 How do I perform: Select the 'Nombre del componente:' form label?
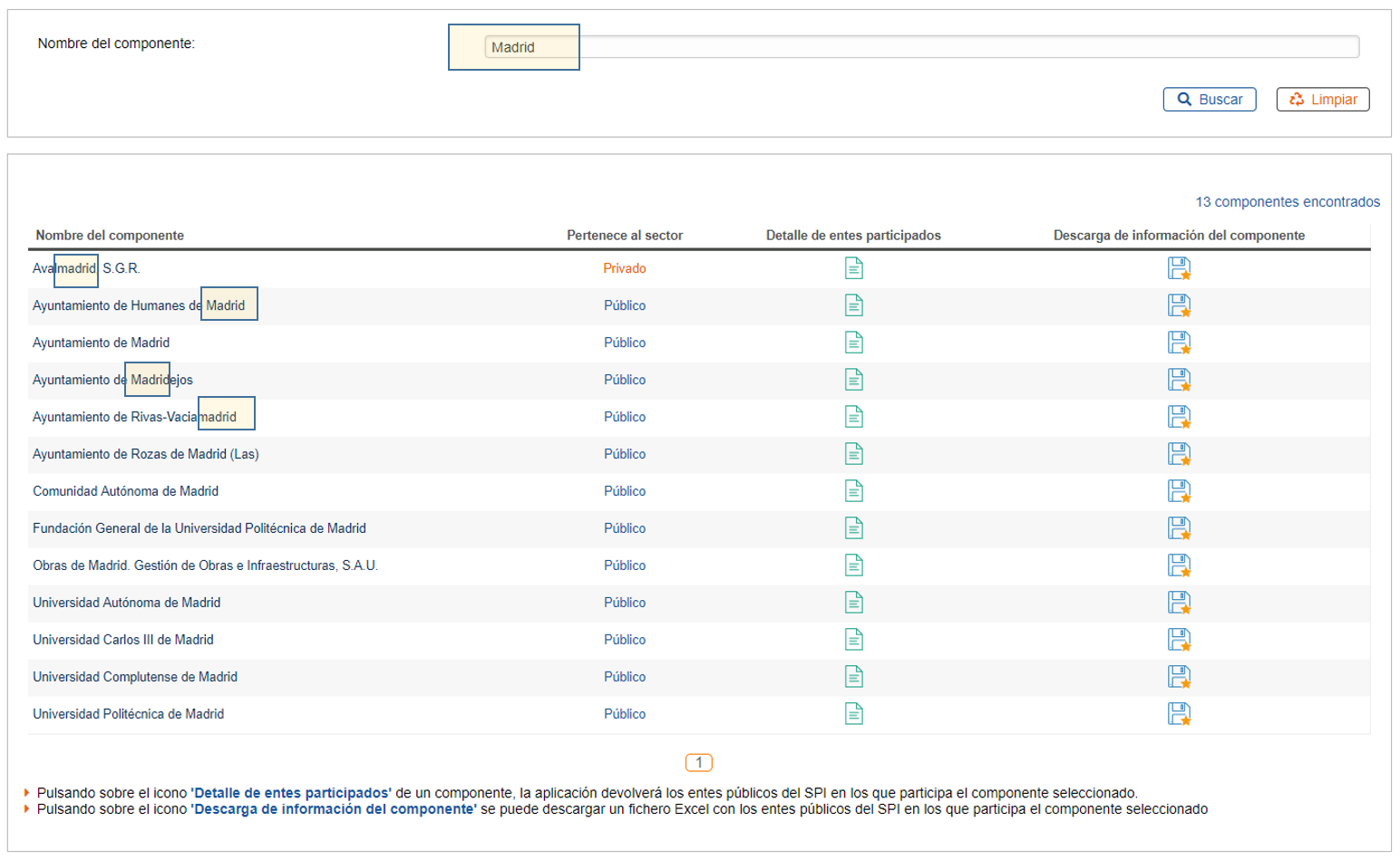point(116,43)
